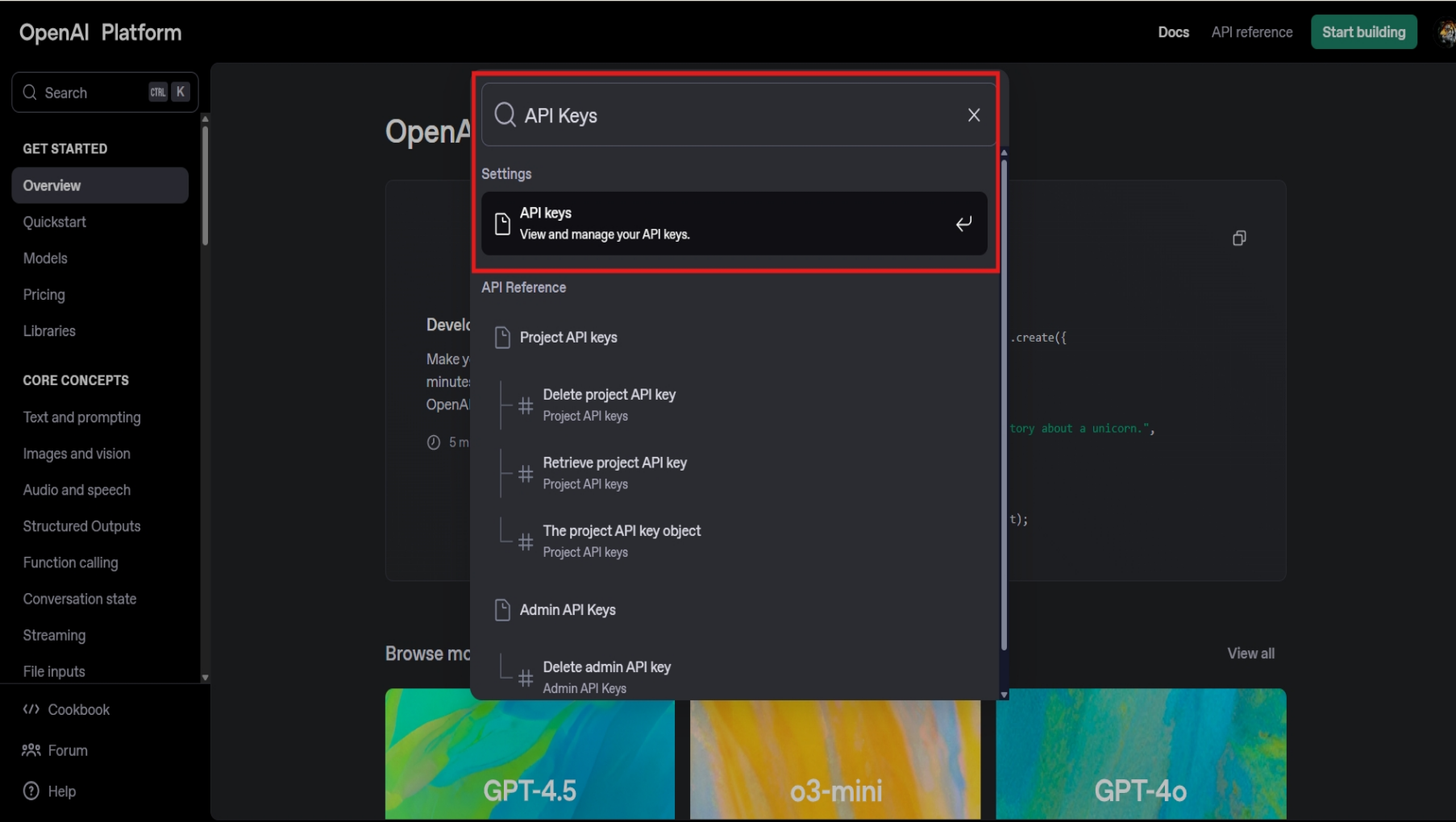This screenshot has height=822, width=1456.
Task: Click the document icon beside Project API keys
Action: coord(502,338)
